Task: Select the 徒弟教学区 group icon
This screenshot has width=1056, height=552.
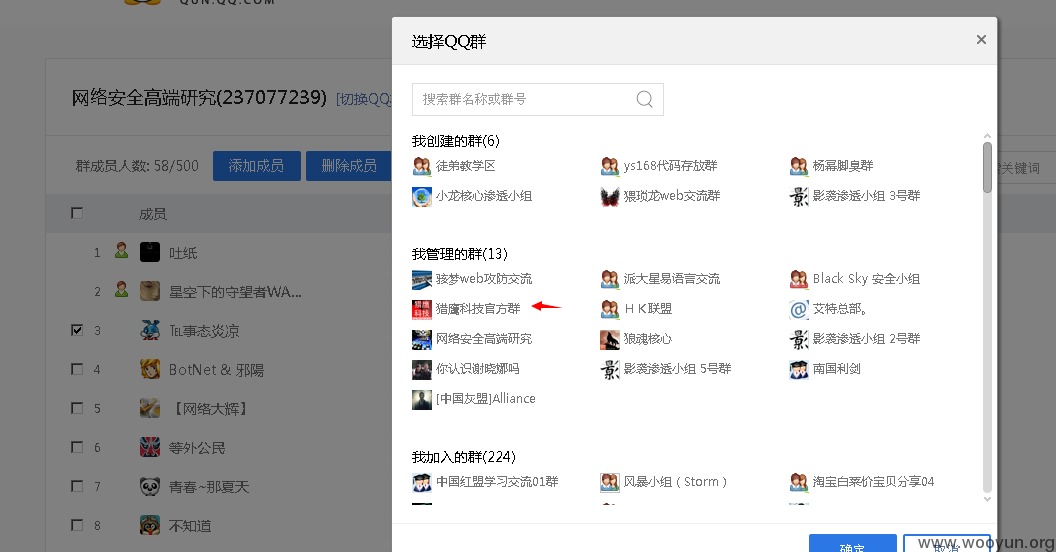Action: point(422,166)
